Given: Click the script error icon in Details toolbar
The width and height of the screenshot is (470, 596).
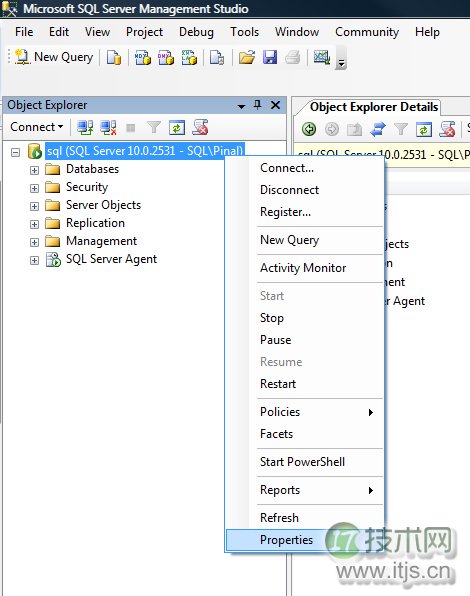Looking at the screenshot, I should (x=447, y=129).
